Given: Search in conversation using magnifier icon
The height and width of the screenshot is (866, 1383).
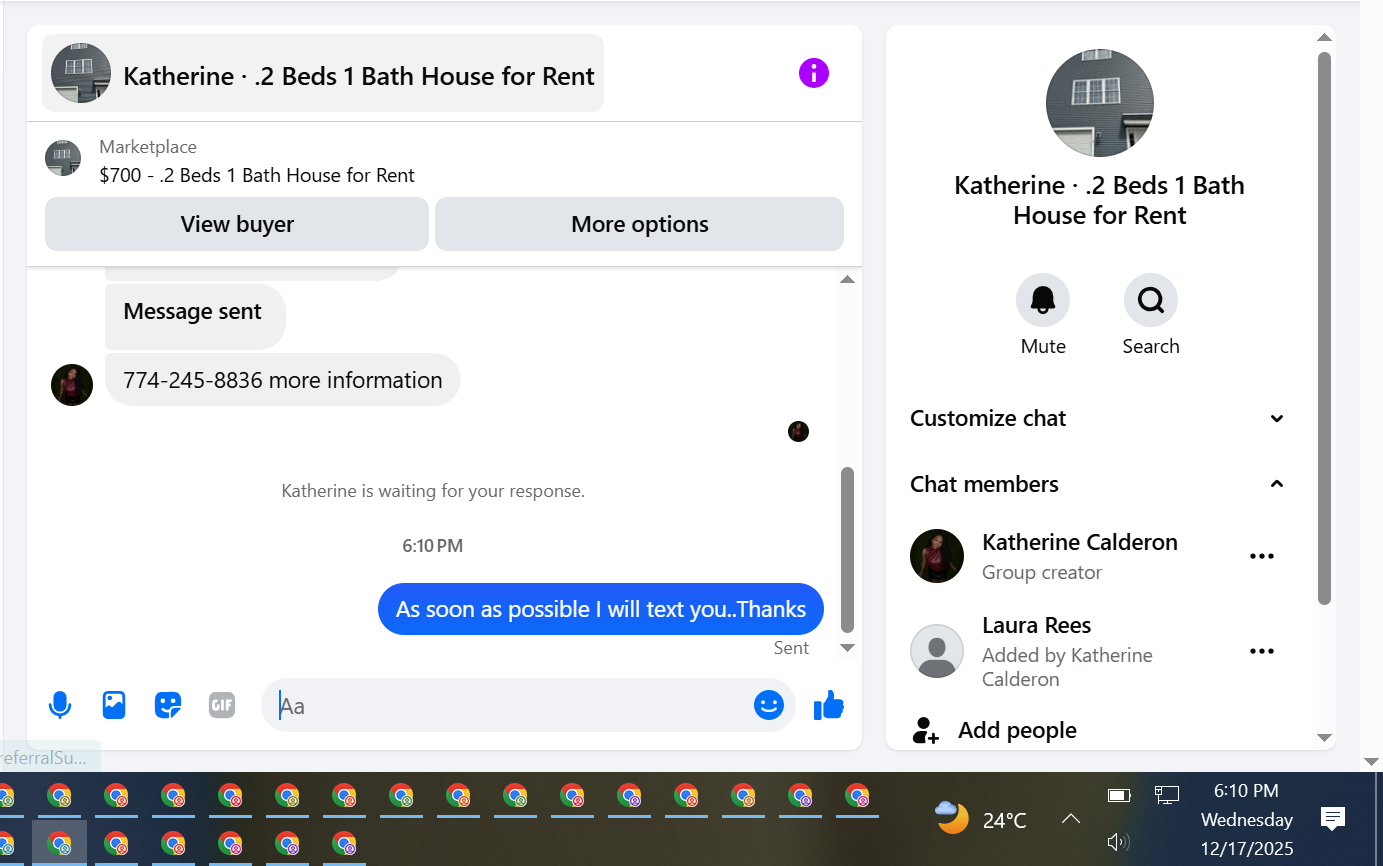Looking at the screenshot, I should point(1151,300).
